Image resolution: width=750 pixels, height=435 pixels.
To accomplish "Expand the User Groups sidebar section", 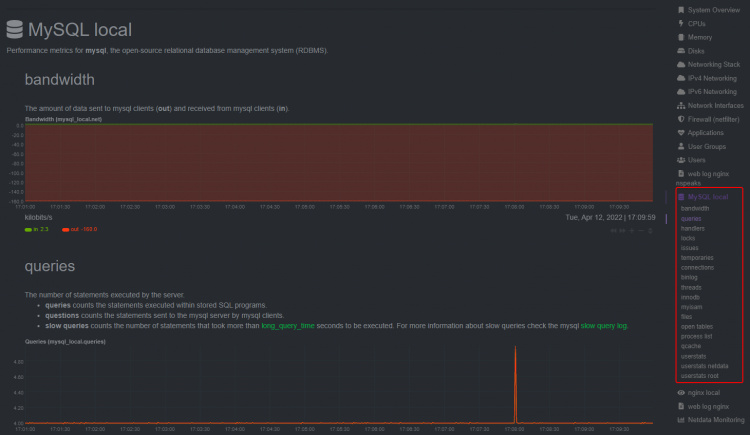I will [x=707, y=146].
